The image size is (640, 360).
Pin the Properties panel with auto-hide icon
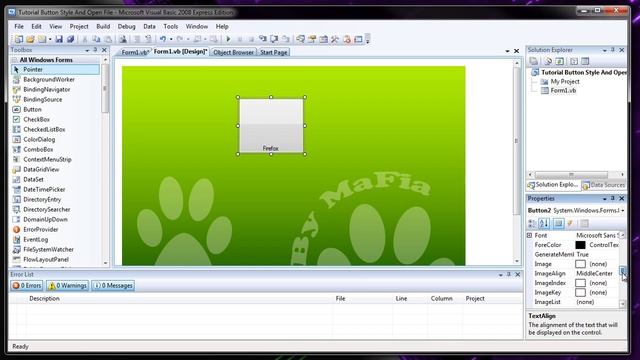coord(613,198)
